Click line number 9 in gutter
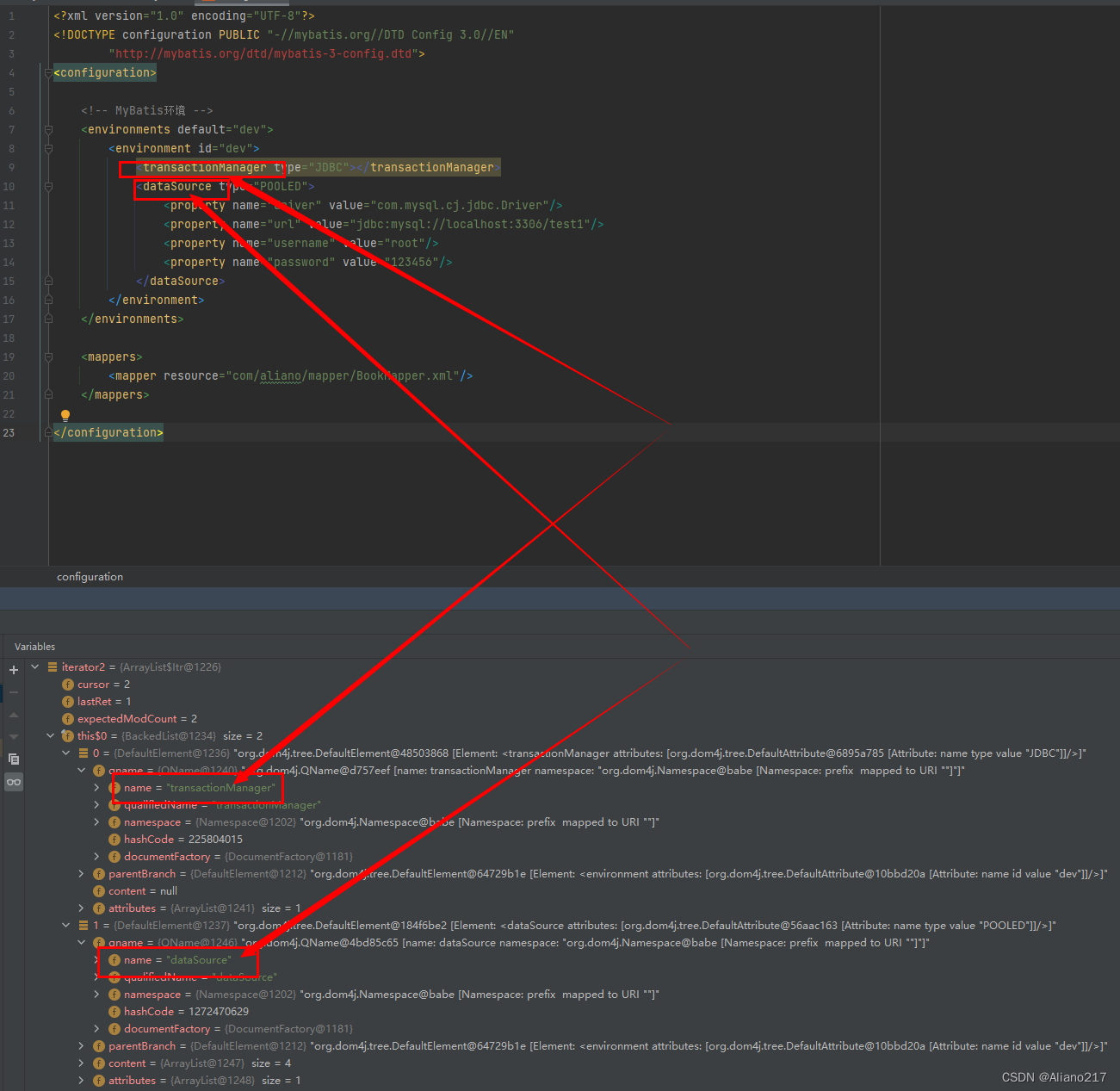 coord(11,168)
